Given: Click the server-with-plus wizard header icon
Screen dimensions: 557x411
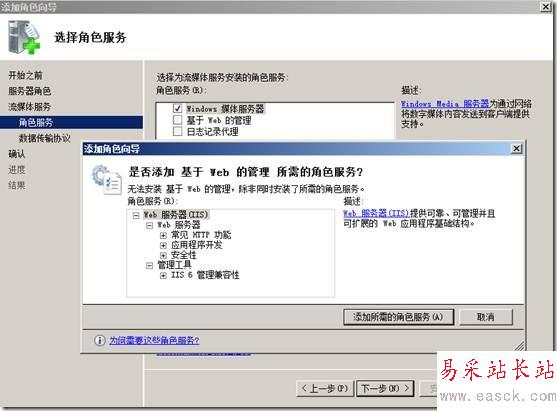Looking at the screenshot, I should [x=24, y=37].
